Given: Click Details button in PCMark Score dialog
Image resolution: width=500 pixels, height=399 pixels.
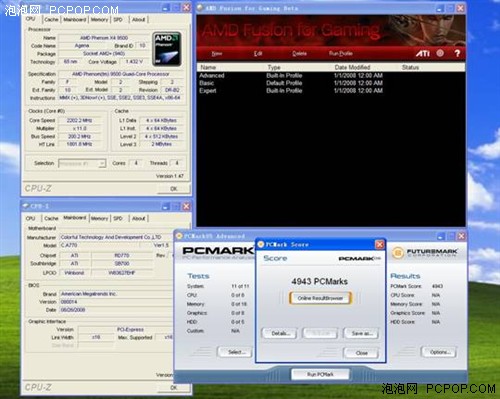Looking at the screenshot, I should [280, 333].
